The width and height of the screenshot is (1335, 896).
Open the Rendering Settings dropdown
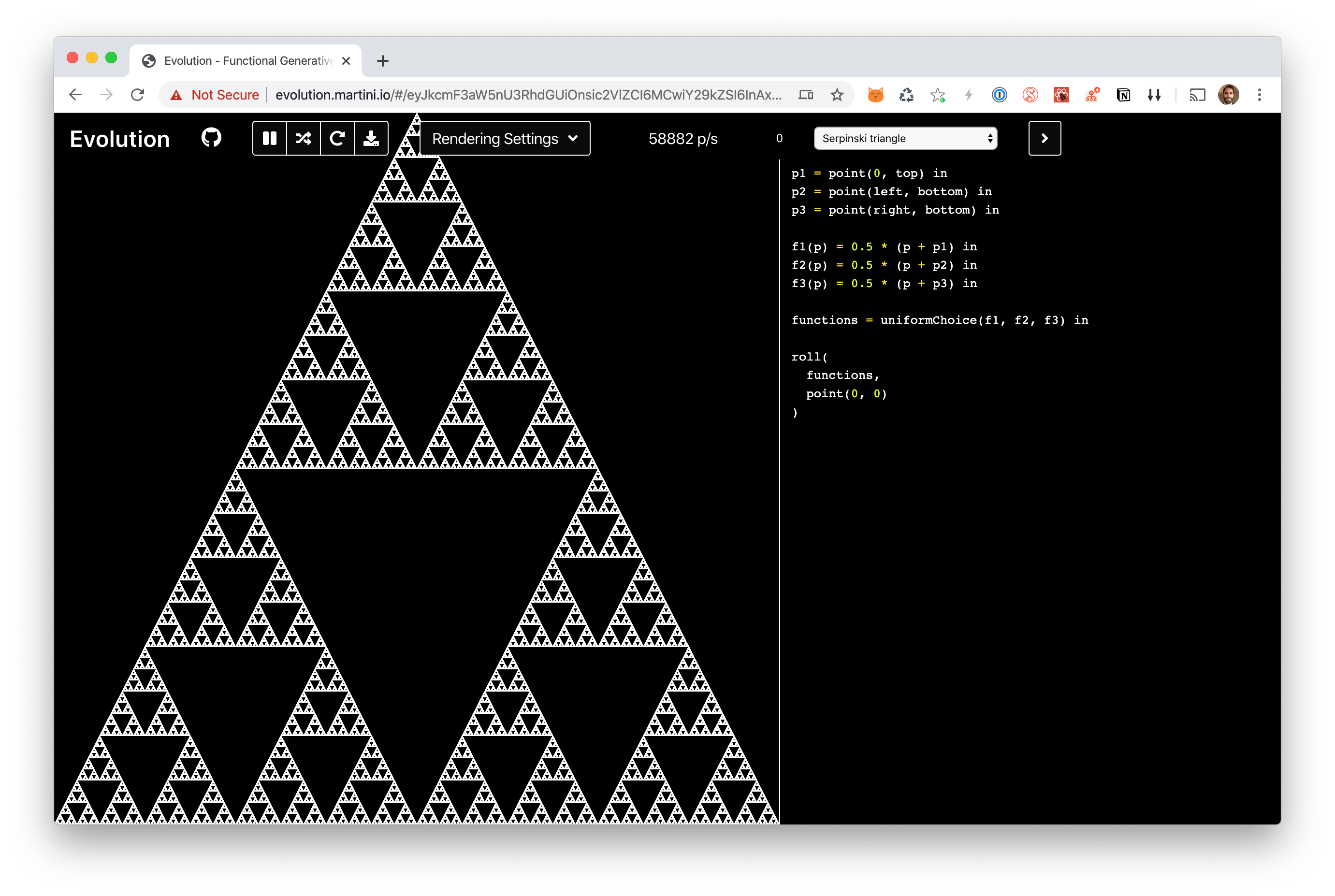pos(505,138)
